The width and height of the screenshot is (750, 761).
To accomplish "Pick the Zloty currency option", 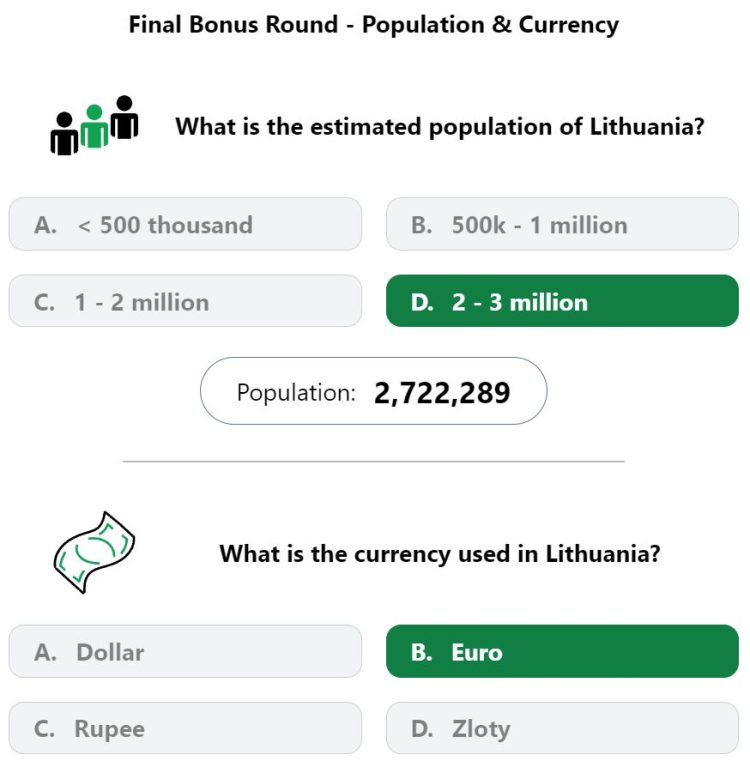I will (x=562, y=728).
